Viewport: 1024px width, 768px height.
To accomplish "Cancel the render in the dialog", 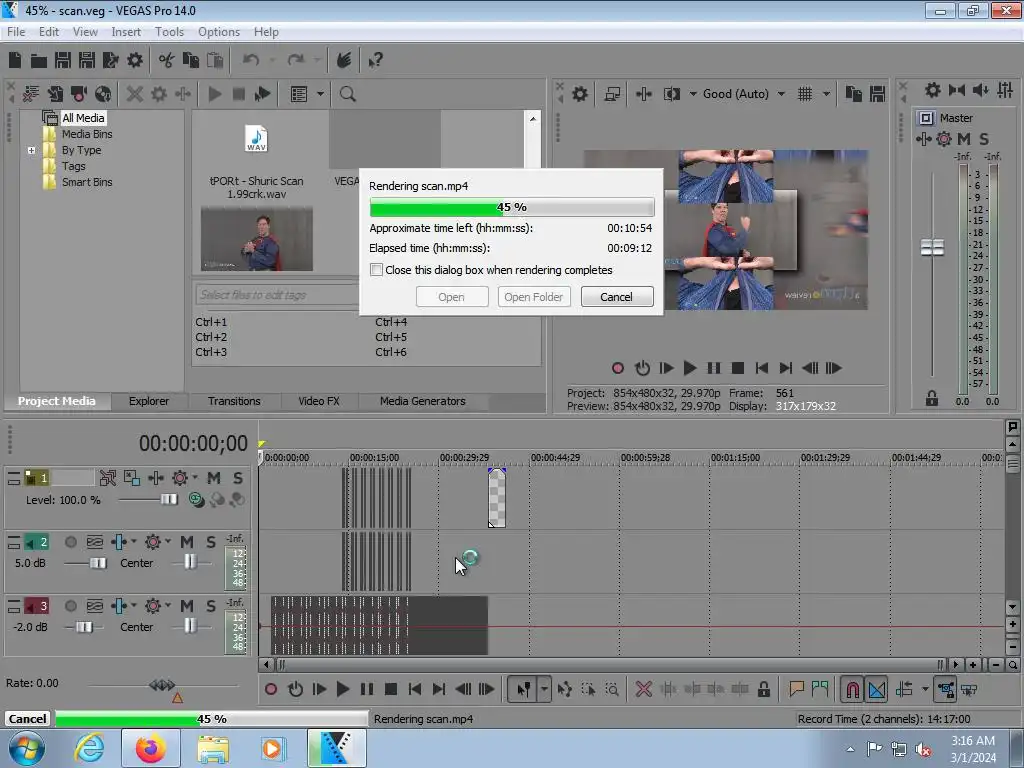I will [x=616, y=296].
